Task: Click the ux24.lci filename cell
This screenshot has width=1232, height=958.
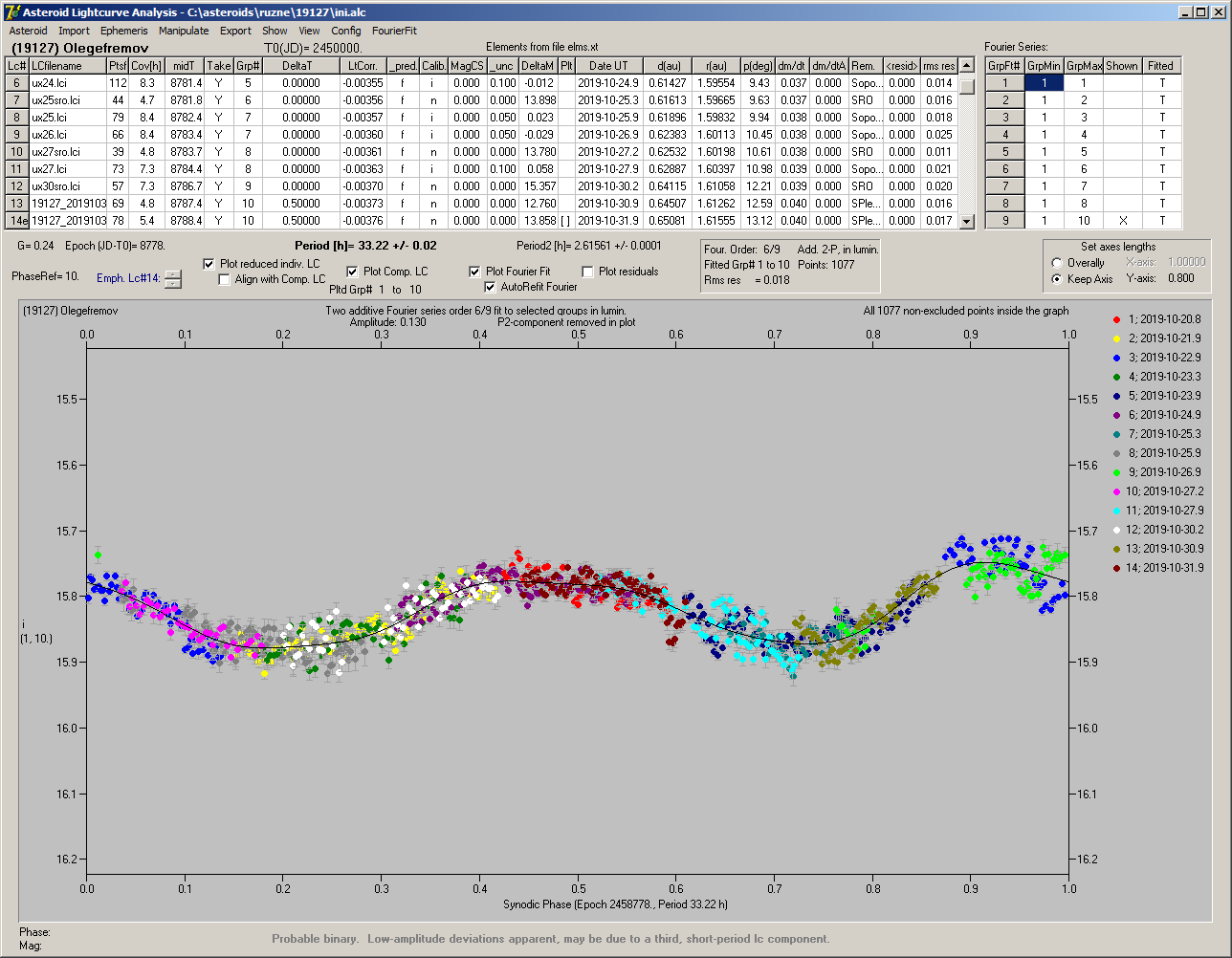Action: (66, 83)
